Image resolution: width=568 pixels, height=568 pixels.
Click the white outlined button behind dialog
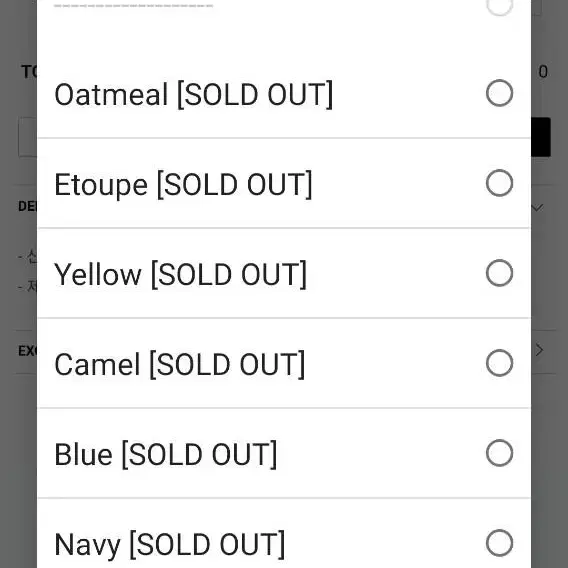tap(28, 137)
